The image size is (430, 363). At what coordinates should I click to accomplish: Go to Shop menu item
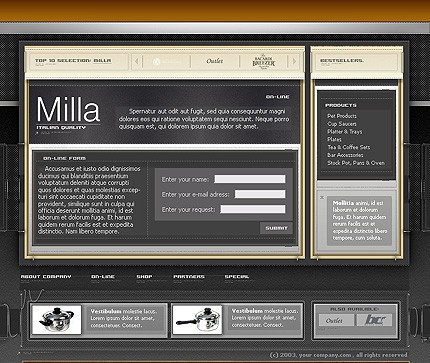144,277
